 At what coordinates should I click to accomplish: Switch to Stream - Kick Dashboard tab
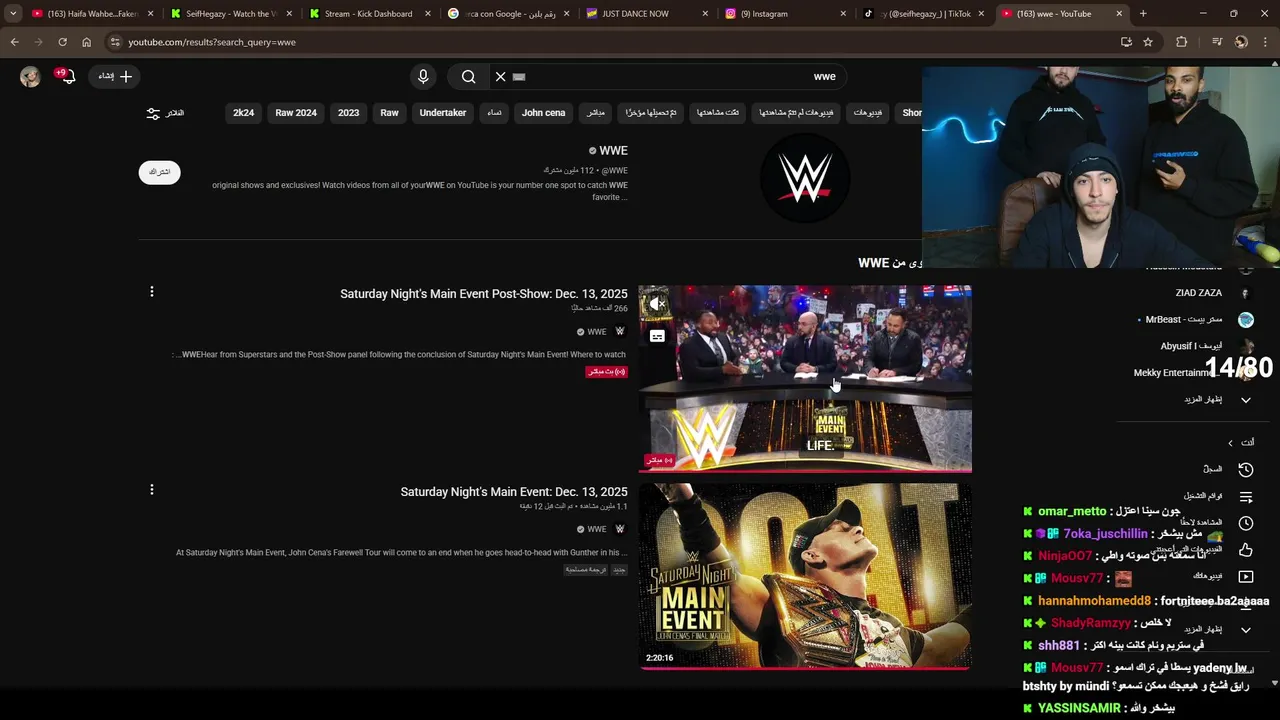368,14
